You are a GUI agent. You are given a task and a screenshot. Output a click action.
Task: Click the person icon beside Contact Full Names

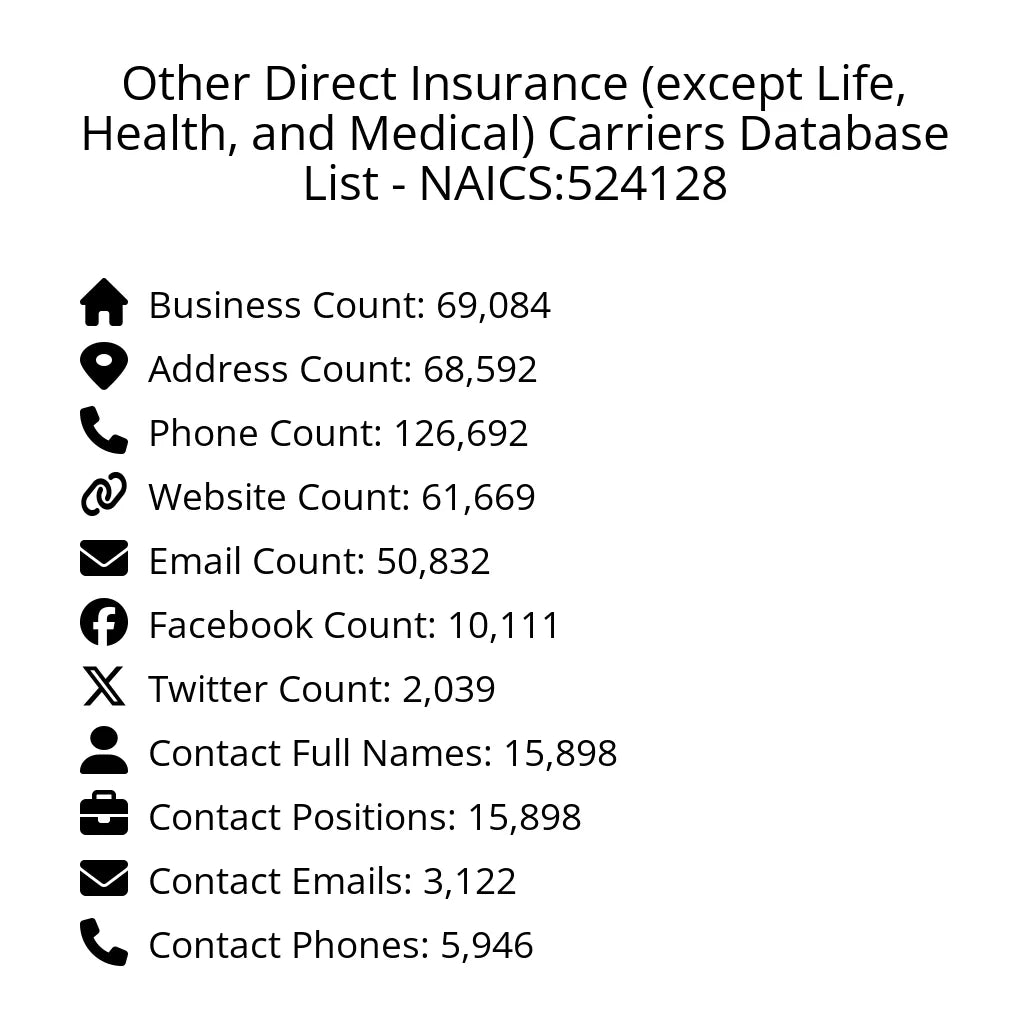pyautogui.click(x=104, y=751)
